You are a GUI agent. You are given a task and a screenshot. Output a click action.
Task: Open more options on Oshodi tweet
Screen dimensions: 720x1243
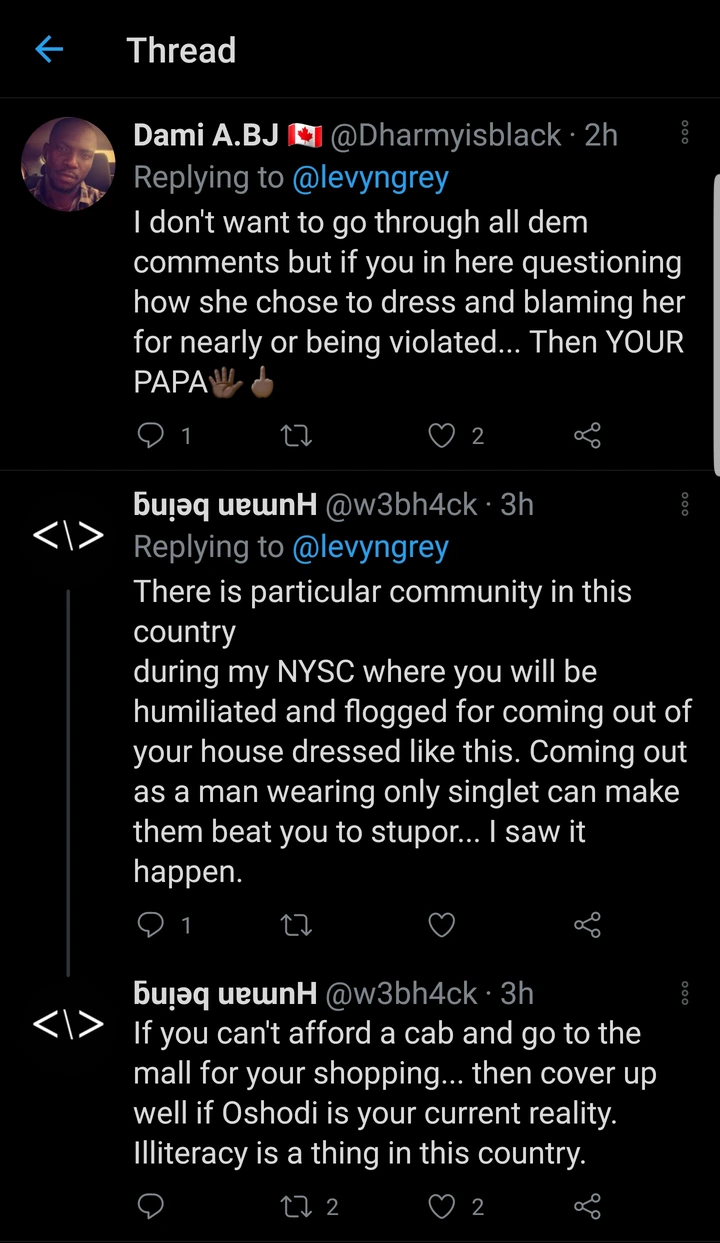point(685,993)
